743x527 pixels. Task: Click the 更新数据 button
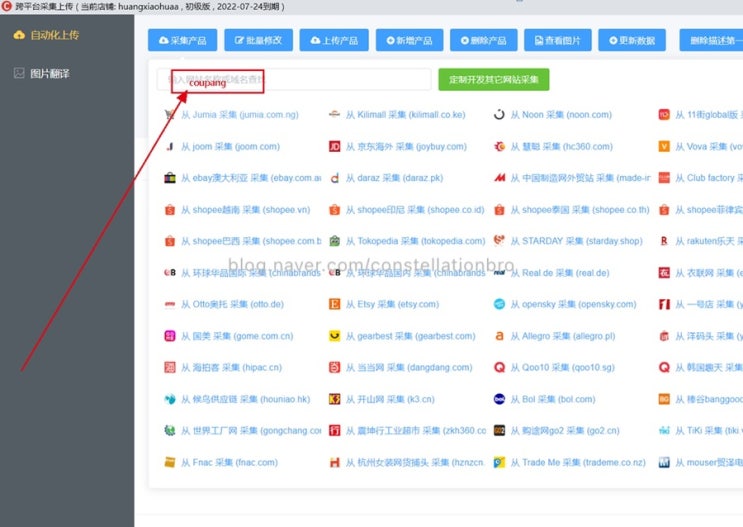pyautogui.click(x=632, y=40)
